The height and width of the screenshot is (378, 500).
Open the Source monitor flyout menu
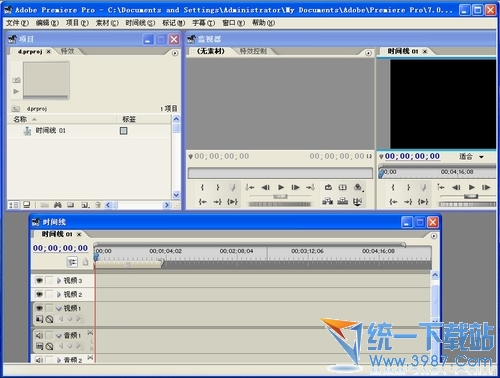point(368,53)
